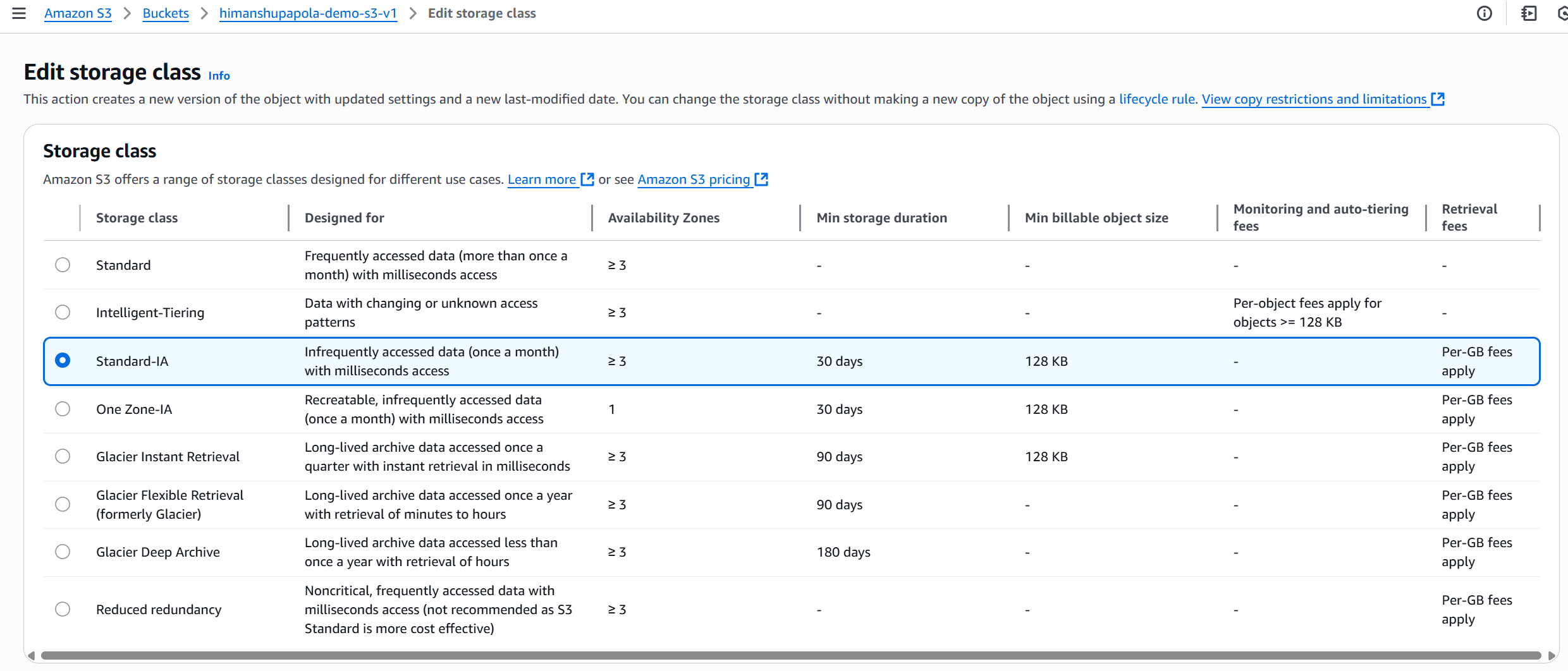Pick Glacier Deep Archive storage class
1568x671 pixels.
pyautogui.click(x=63, y=552)
